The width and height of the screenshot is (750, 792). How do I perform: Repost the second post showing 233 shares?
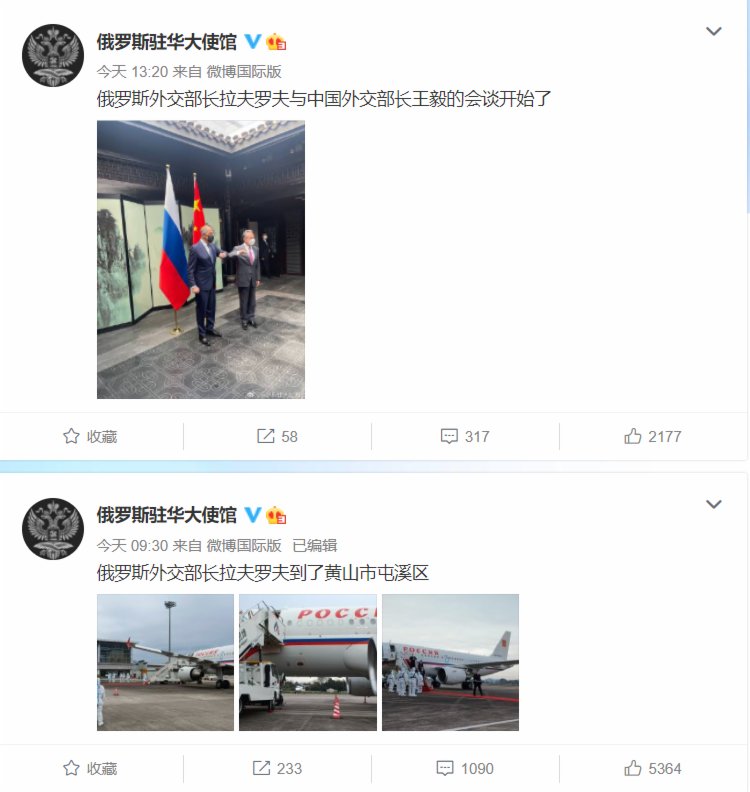277,768
